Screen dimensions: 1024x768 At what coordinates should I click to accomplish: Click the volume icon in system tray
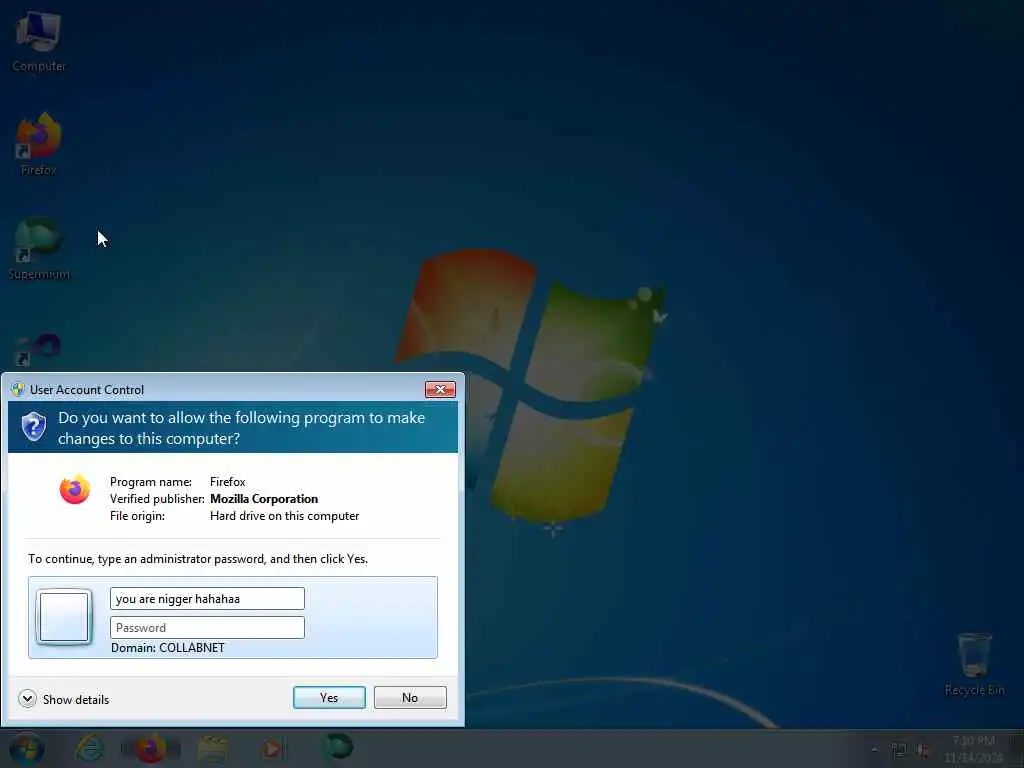pos(923,750)
